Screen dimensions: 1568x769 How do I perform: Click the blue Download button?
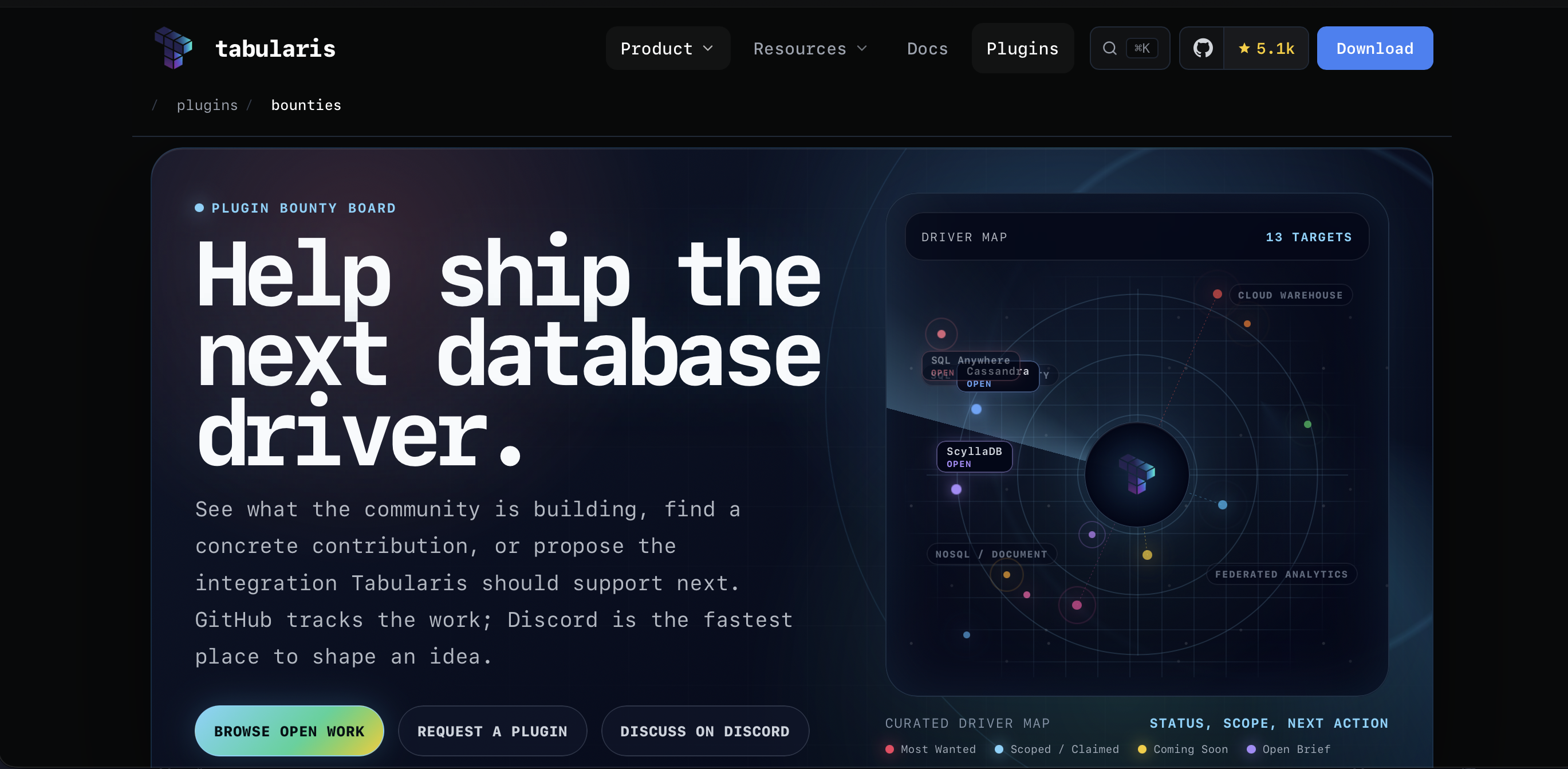tap(1374, 48)
